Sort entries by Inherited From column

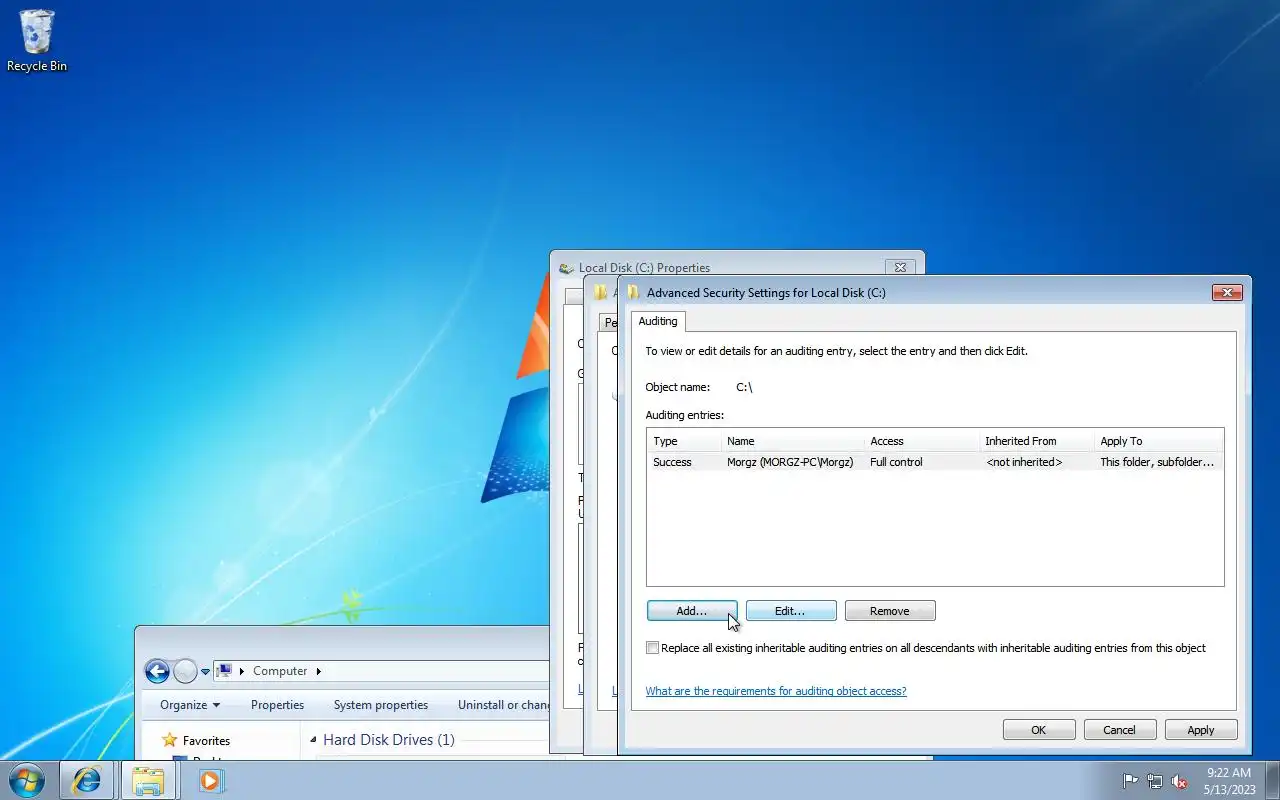[1037, 441]
